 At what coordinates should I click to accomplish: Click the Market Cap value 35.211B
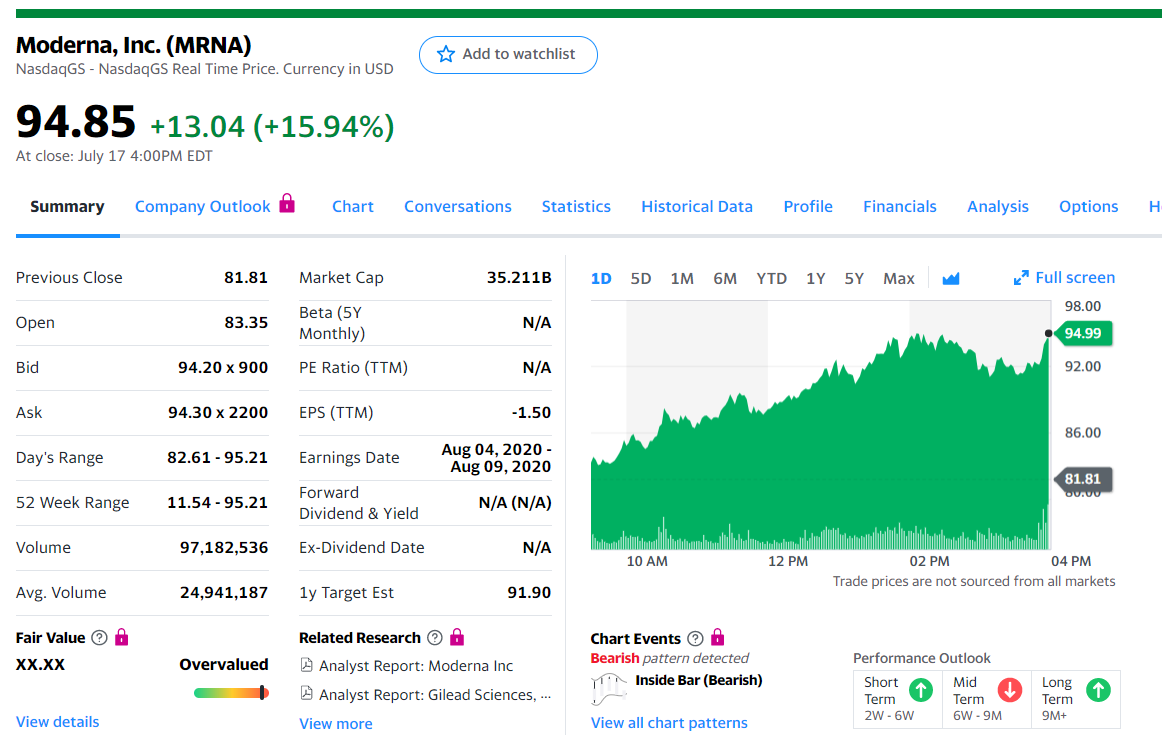point(519,278)
